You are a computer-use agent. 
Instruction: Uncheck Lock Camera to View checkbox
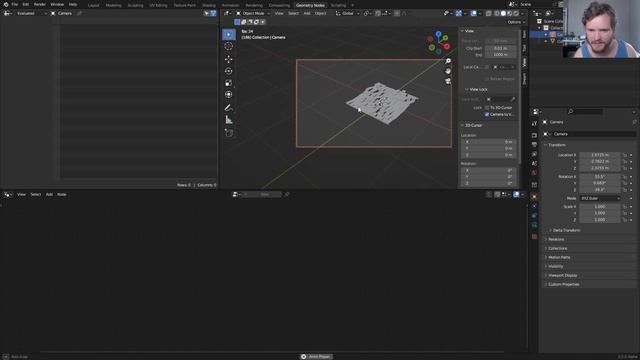point(487,114)
